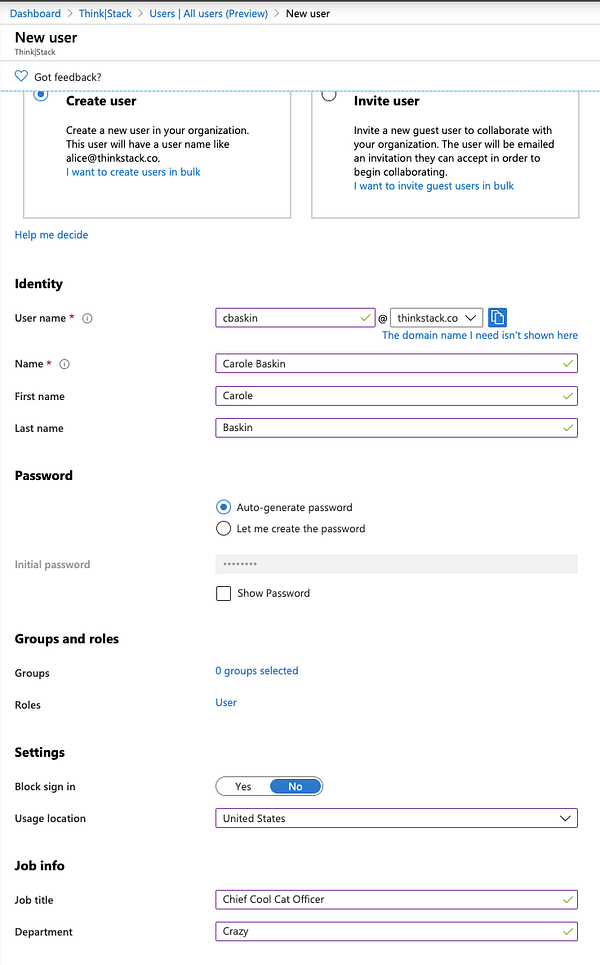Open the Help me decide link
This screenshot has width=600, height=965.
pos(51,235)
